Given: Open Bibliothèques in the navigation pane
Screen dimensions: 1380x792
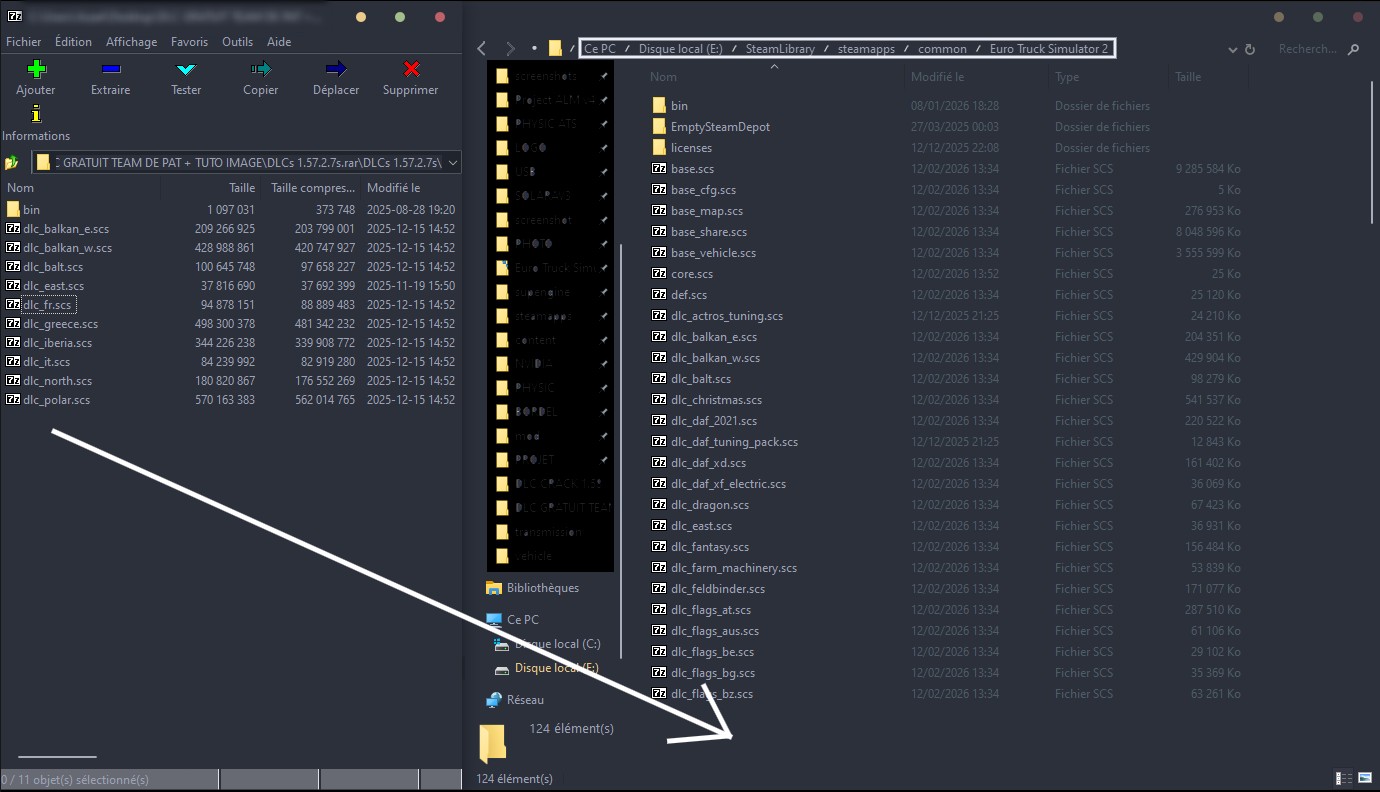Looking at the screenshot, I should (x=532, y=587).
